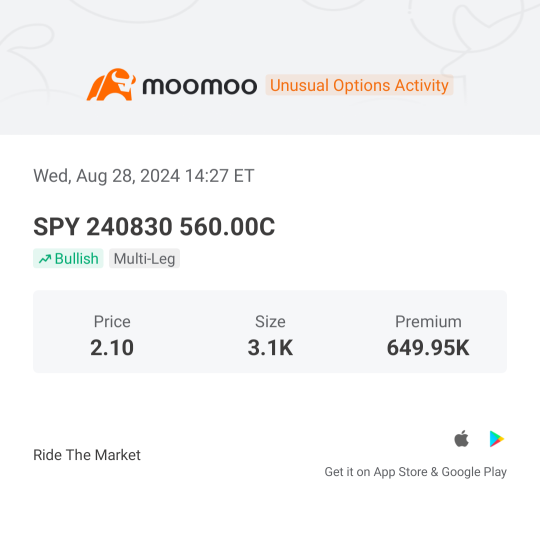
Task: Click the 2.10 price value
Action: (112, 347)
